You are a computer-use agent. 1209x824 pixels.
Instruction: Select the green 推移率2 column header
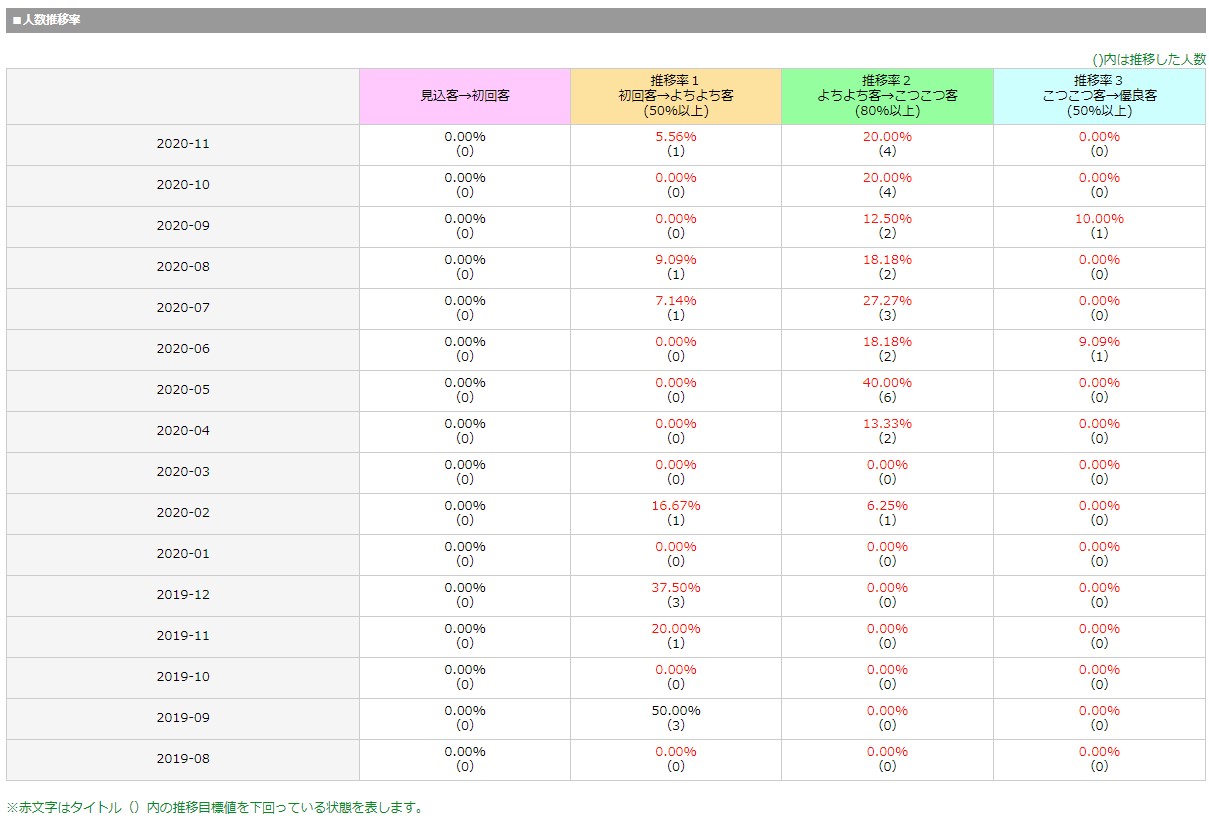(887, 96)
